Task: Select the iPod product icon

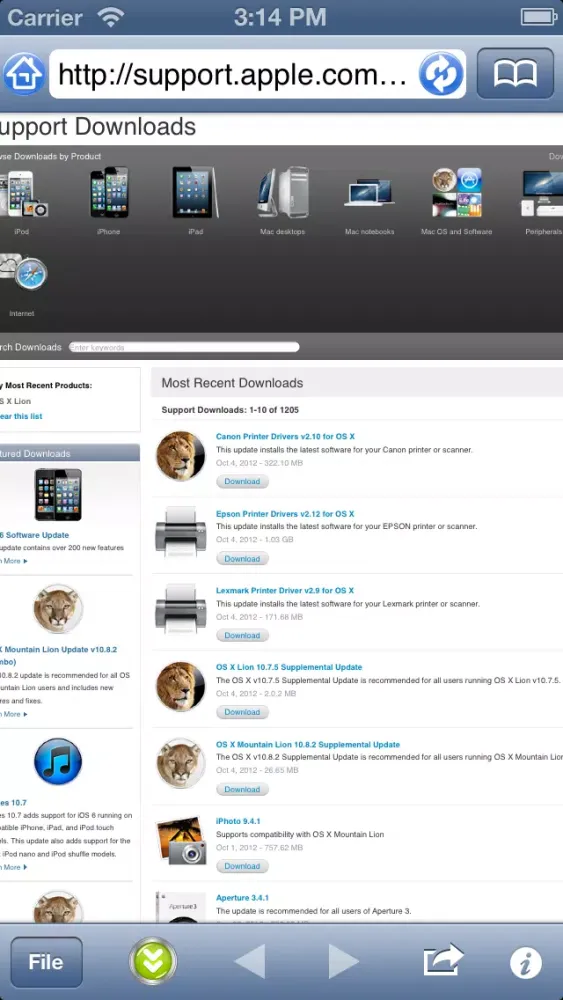Action: click(x=22, y=193)
